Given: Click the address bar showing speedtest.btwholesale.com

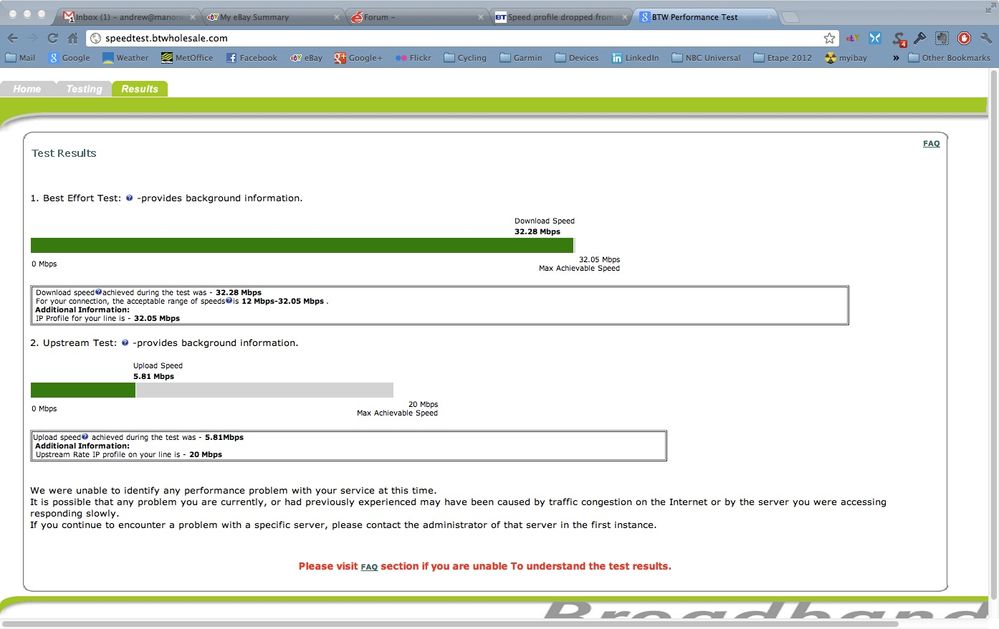Looking at the screenshot, I should 462,38.
